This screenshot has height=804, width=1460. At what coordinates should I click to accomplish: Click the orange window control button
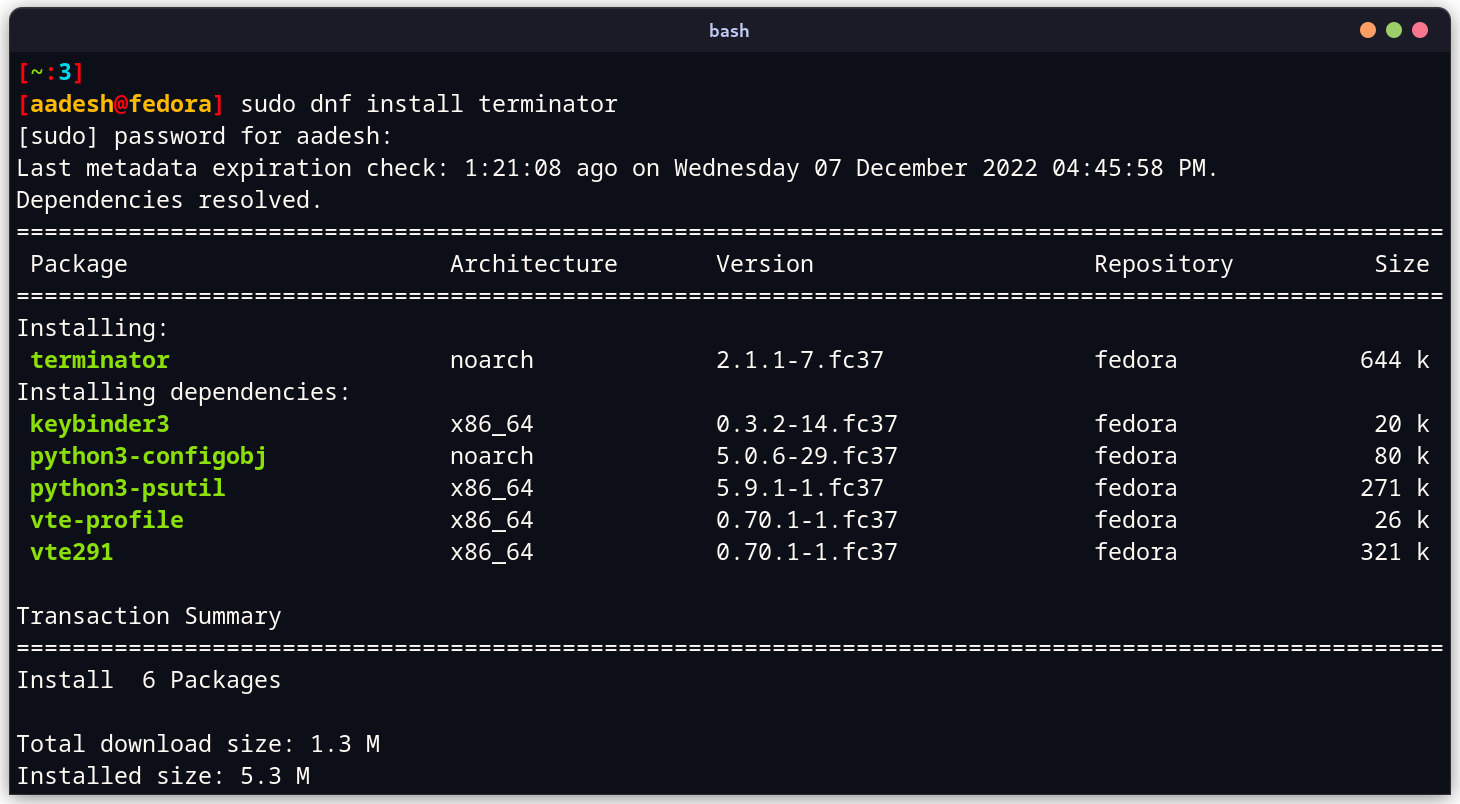point(1367,30)
